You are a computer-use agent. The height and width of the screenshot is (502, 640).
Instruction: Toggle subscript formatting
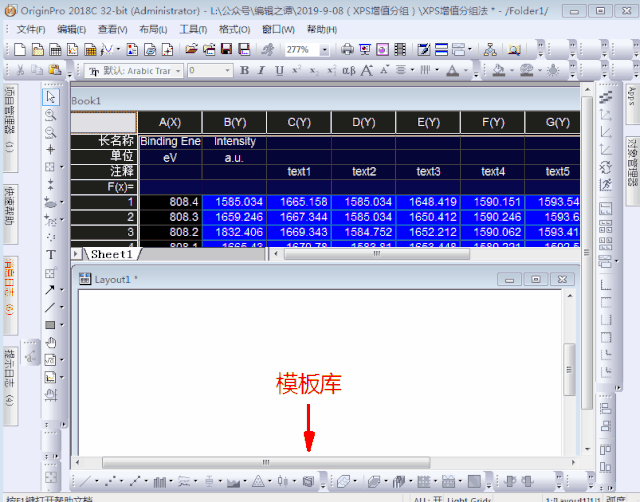[x=314, y=71]
